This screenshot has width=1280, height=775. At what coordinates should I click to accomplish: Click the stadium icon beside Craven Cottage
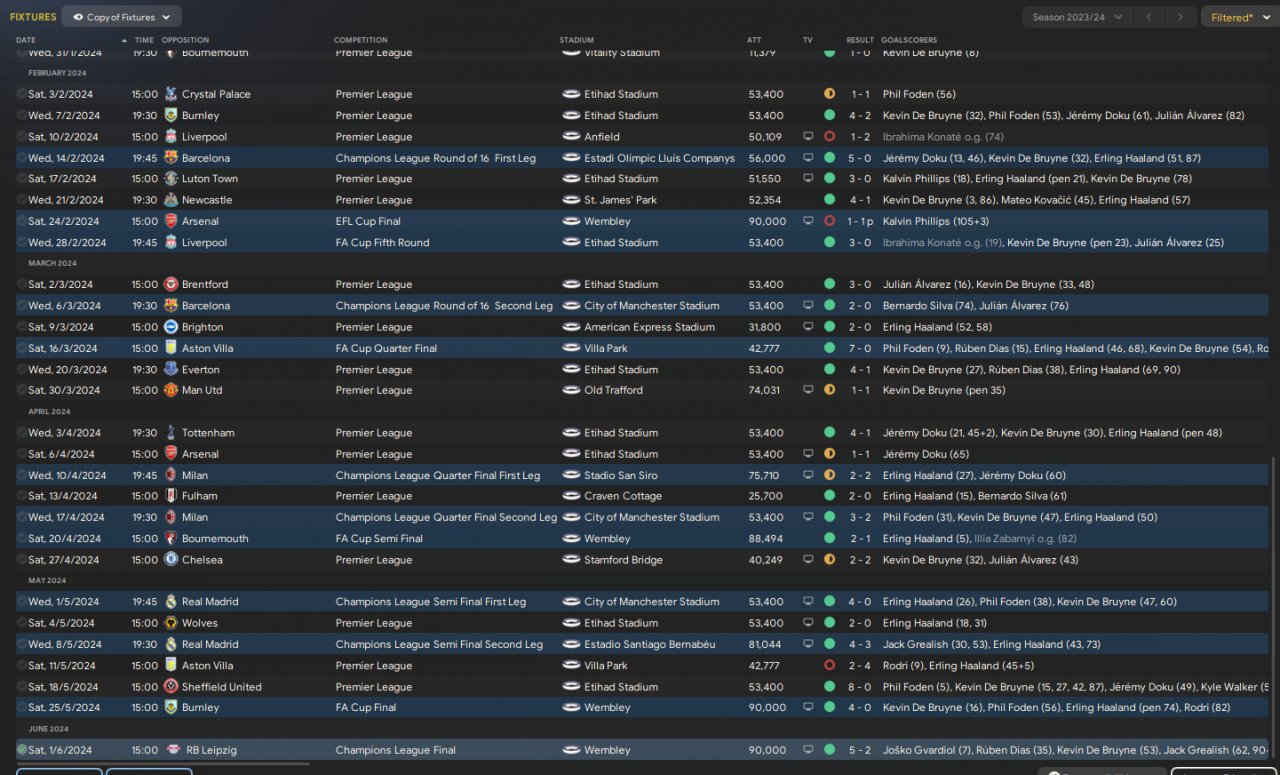click(571, 496)
